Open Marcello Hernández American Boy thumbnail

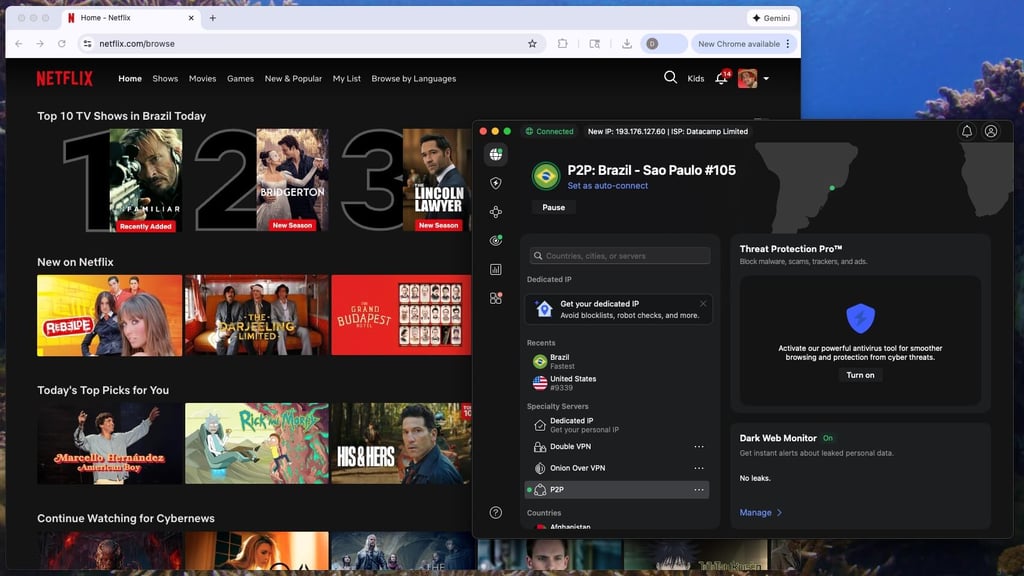click(x=110, y=443)
